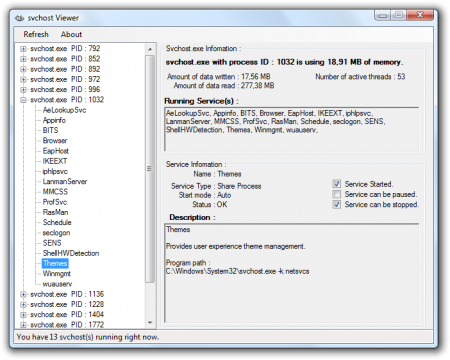This screenshot has width=450, height=360.
Task: Expand svchost.exe PID 972 node
Action: pyautogui.click(x=23, y=79)
